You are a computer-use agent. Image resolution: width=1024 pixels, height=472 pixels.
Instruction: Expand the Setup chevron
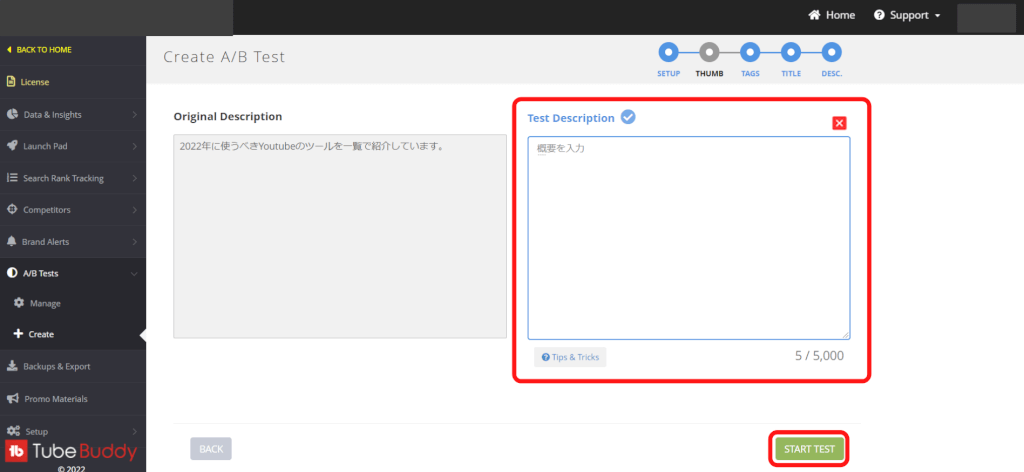(x=135, y=432)
